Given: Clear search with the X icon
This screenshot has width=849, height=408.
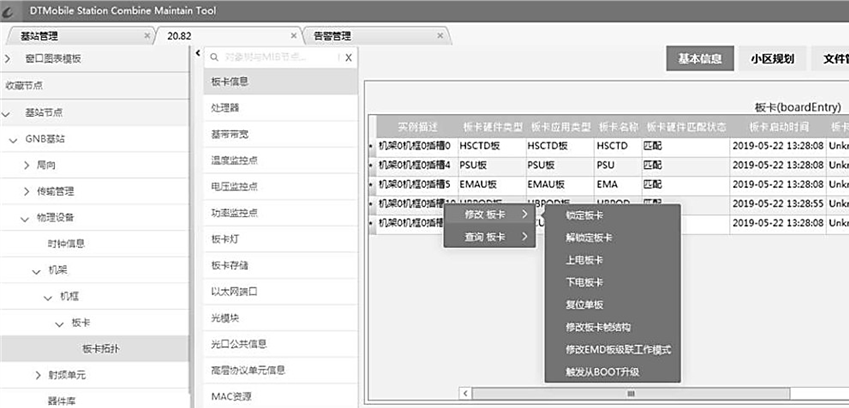Looking at the screenshot, I should click(348, 57).
